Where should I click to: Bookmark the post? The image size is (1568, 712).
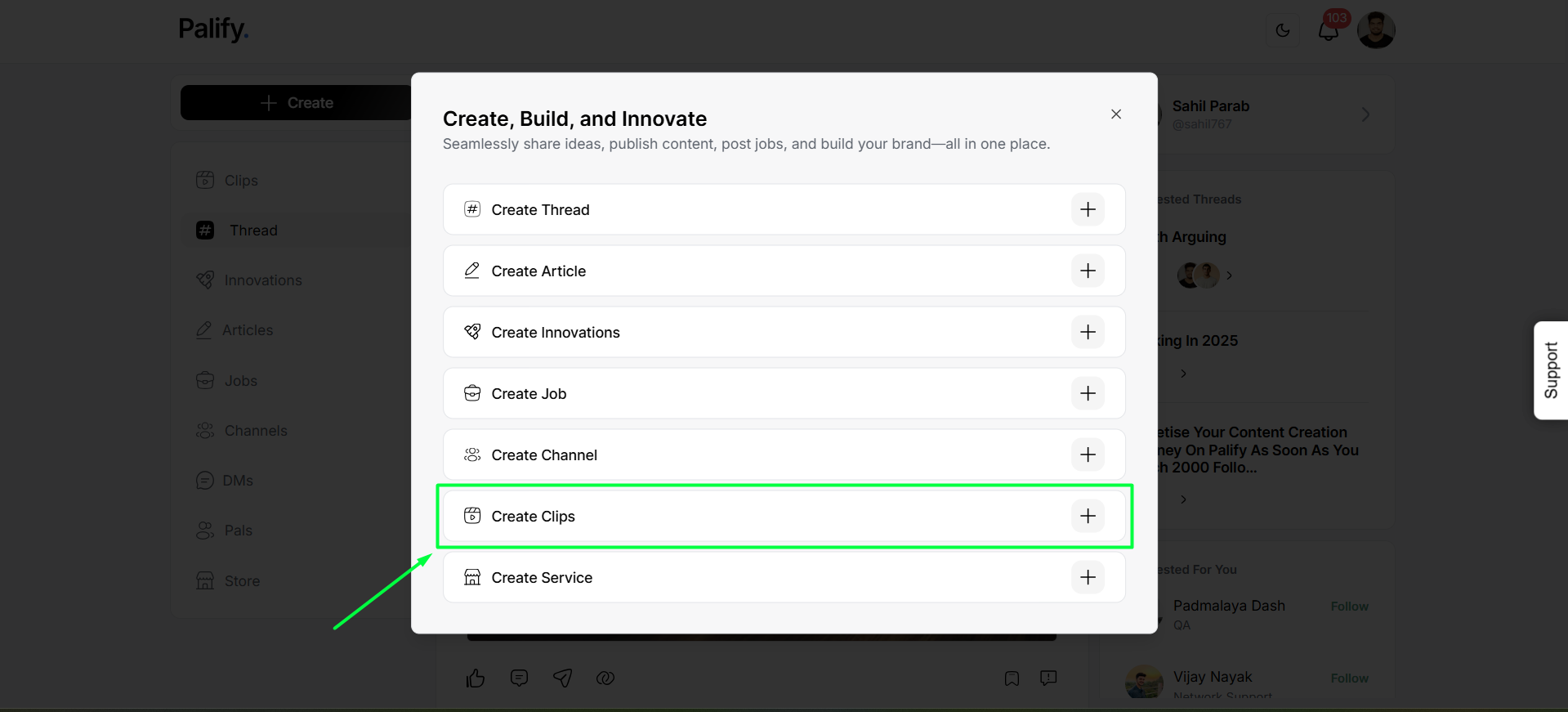click(x=1012, y=678)
